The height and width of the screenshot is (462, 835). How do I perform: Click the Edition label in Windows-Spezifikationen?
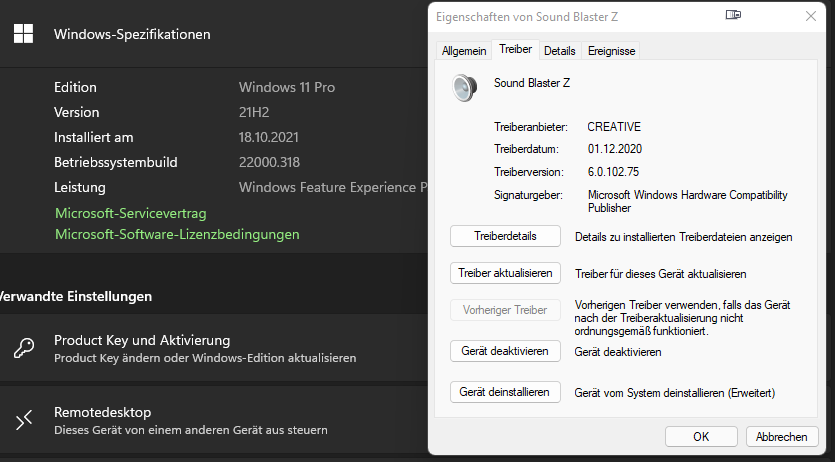[x=75, y=87]
